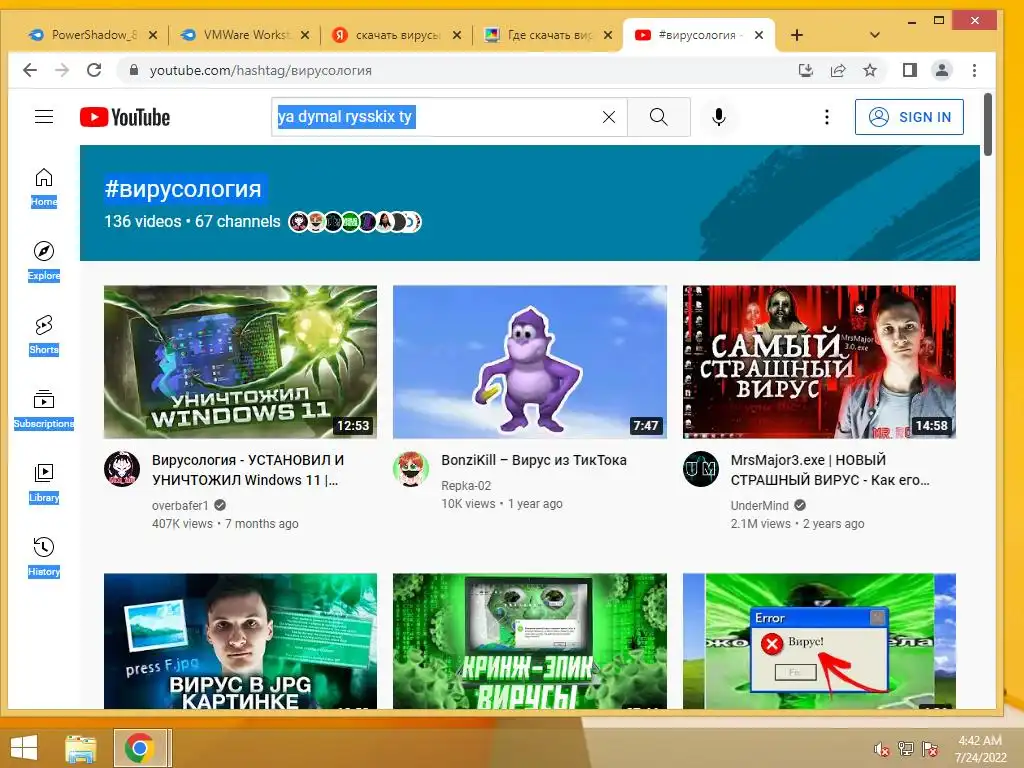The height and width of the screenshot is (768, 1024).
Task: Open Library in the sidebar
Action: coord(44,483)
